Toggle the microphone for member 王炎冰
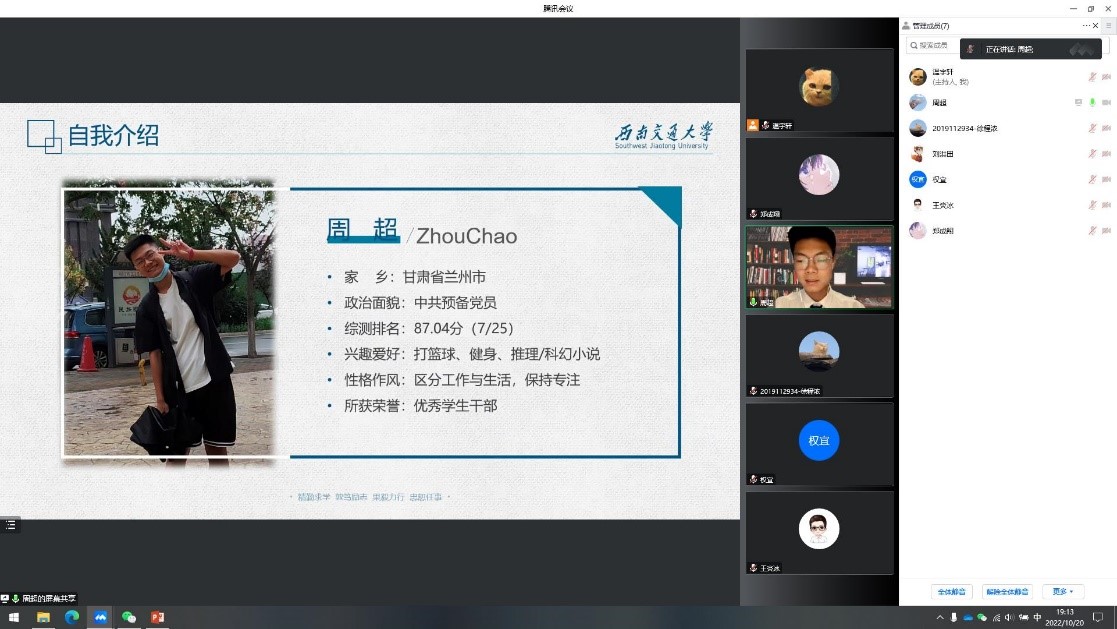The height and width of the screenshot is (629, 1117). pos(1092,205)
